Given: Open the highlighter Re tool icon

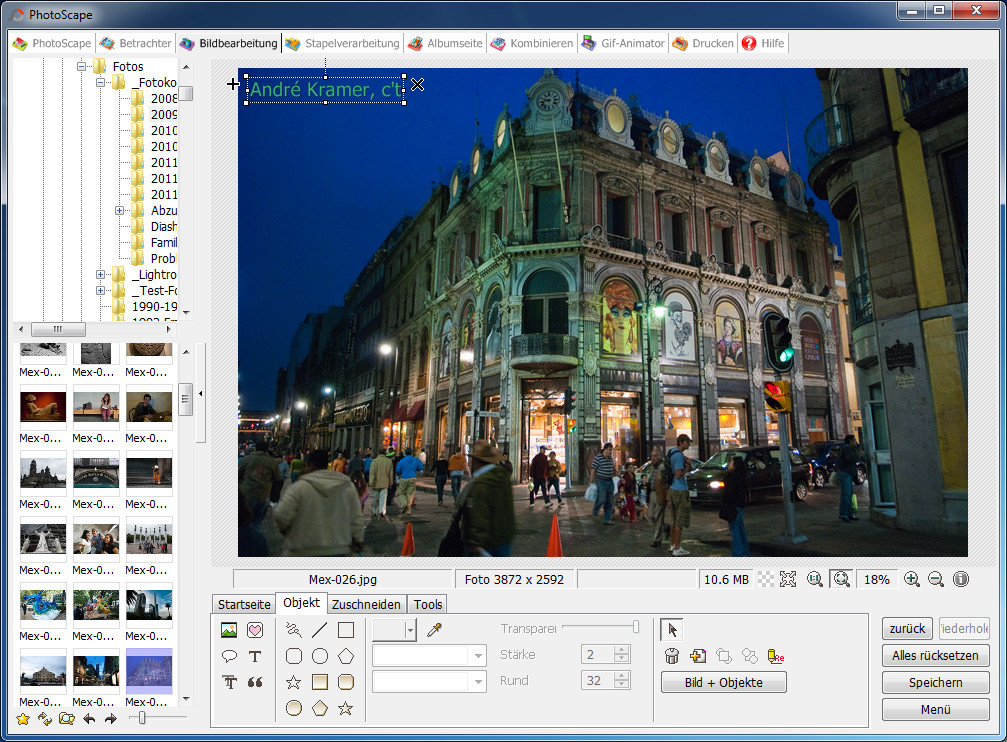Looking at the screenshot, I should tap(776, 656).
